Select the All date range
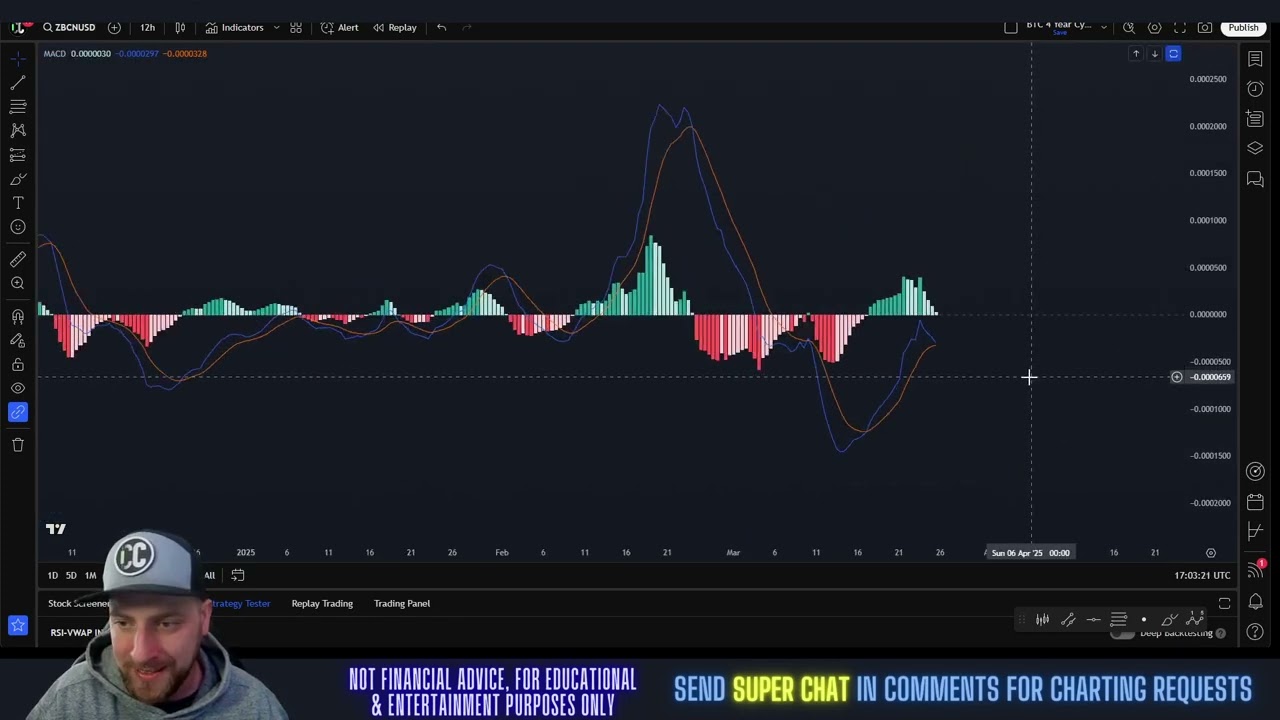1280x720 pixels. point(209,575)
